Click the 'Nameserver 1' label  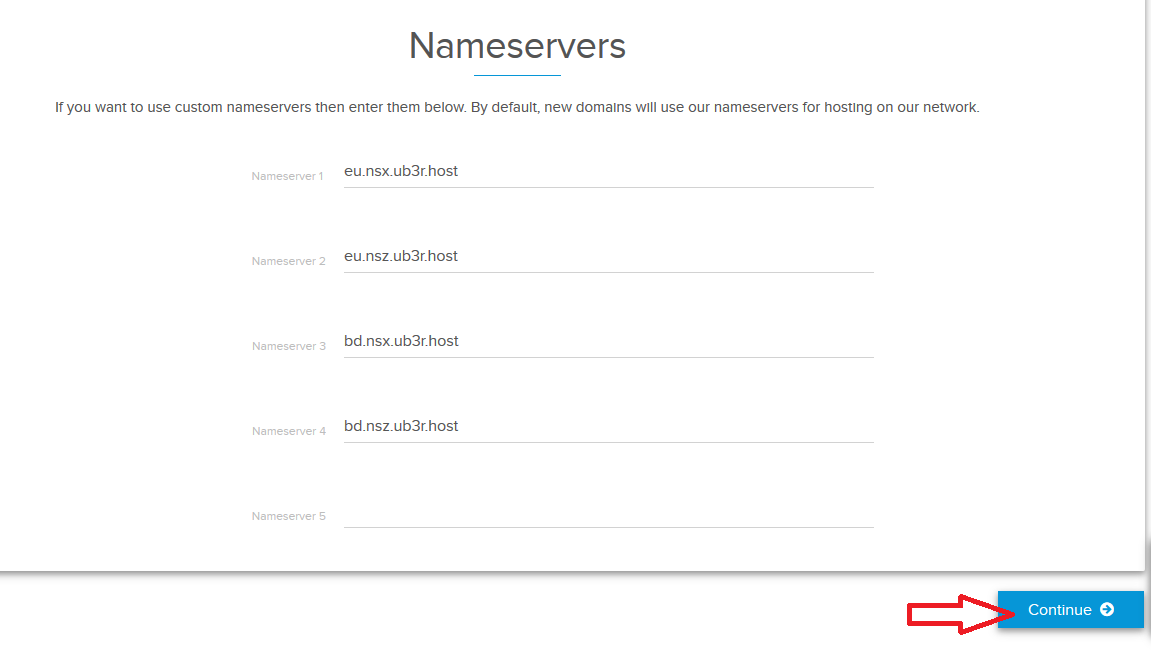(287, 176)
